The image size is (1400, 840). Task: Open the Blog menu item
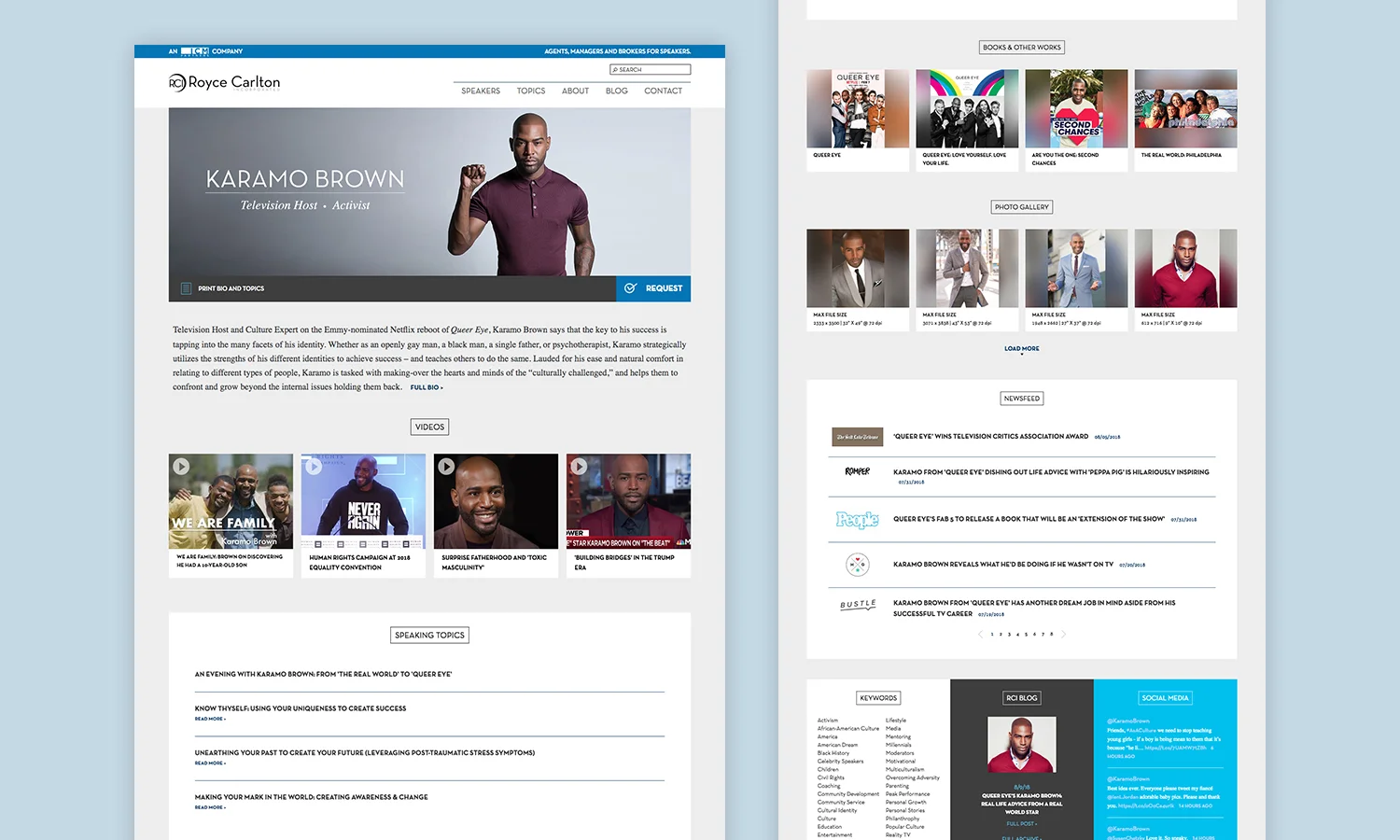coord(617,91)
